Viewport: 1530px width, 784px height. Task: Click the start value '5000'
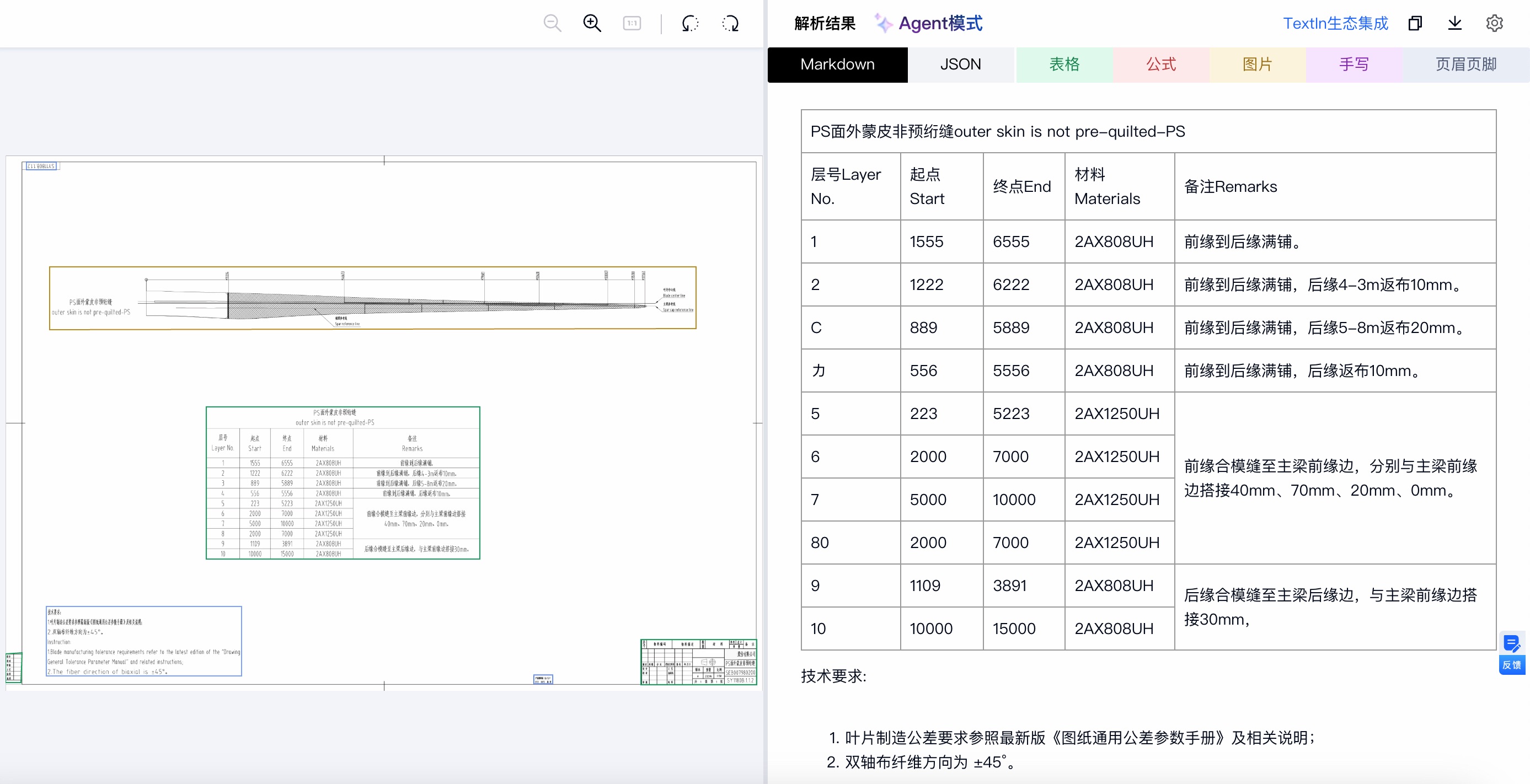pos(928,500)
